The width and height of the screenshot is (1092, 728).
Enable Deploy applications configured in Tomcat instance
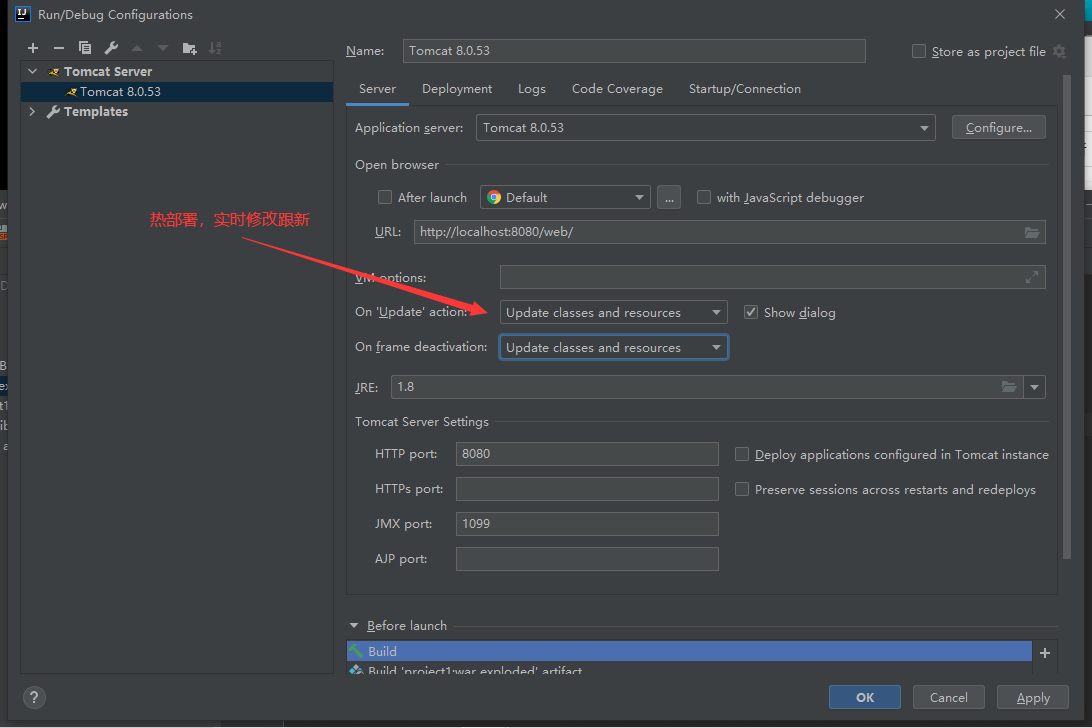742,454
